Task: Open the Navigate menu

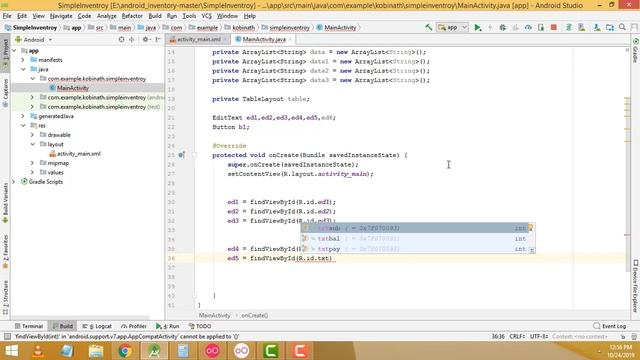Action: point(61,16)
